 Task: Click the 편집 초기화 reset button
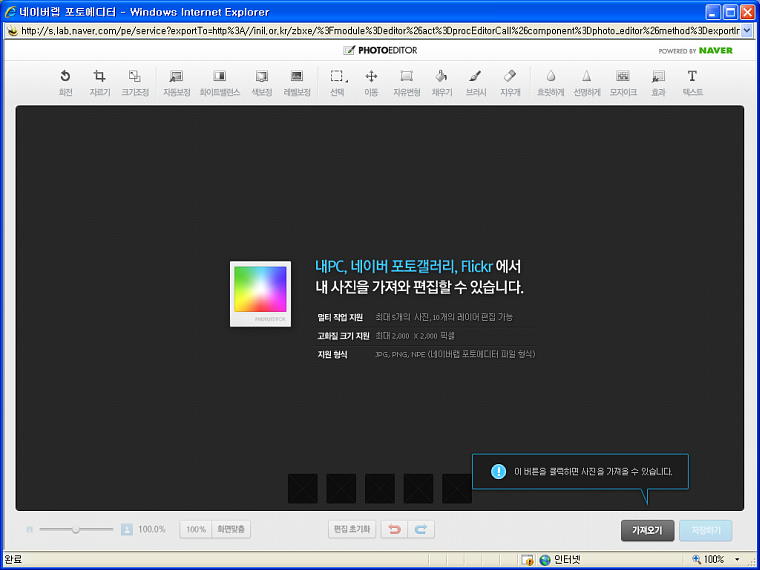coord(352,529)
